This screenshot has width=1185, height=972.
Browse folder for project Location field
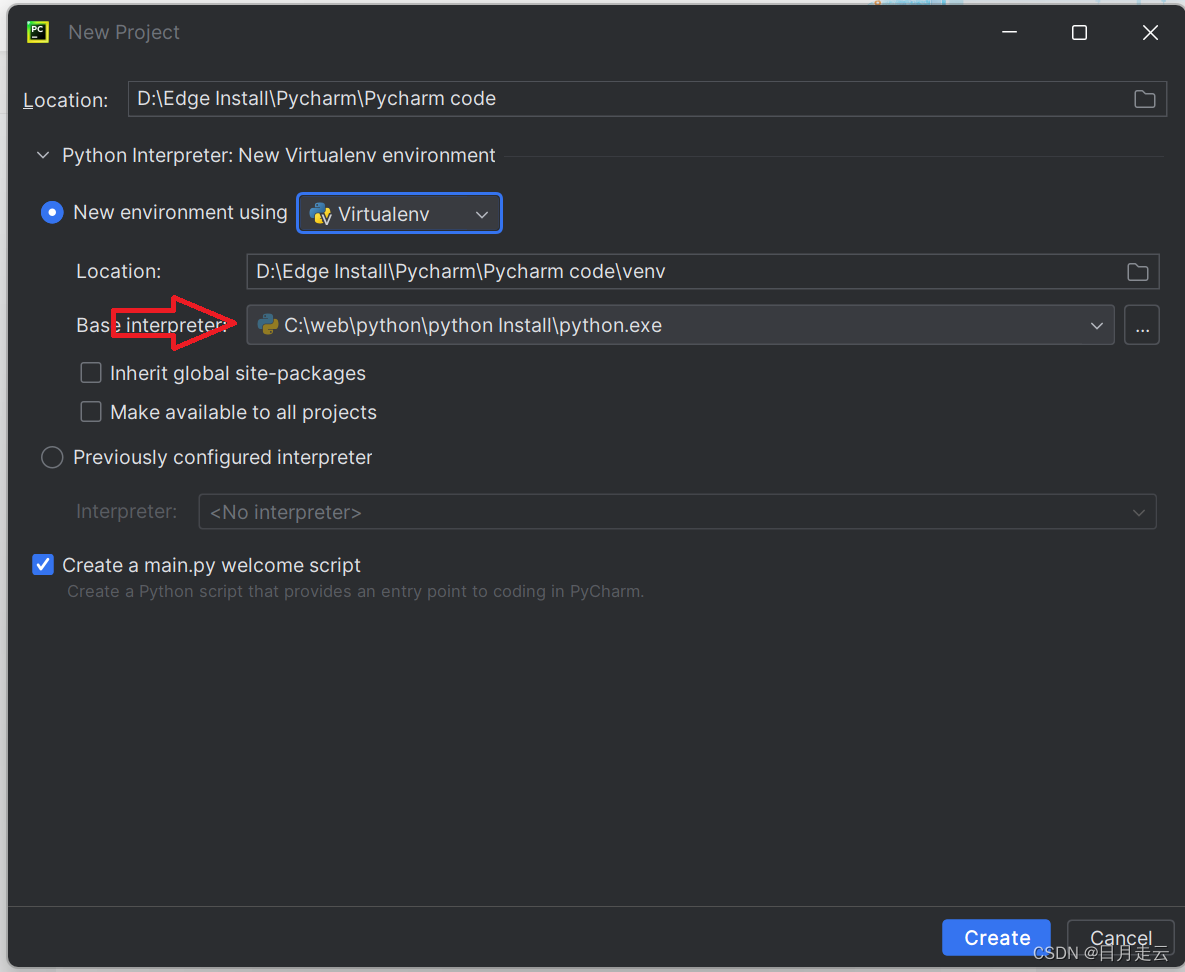click(x=1144, y=99)
